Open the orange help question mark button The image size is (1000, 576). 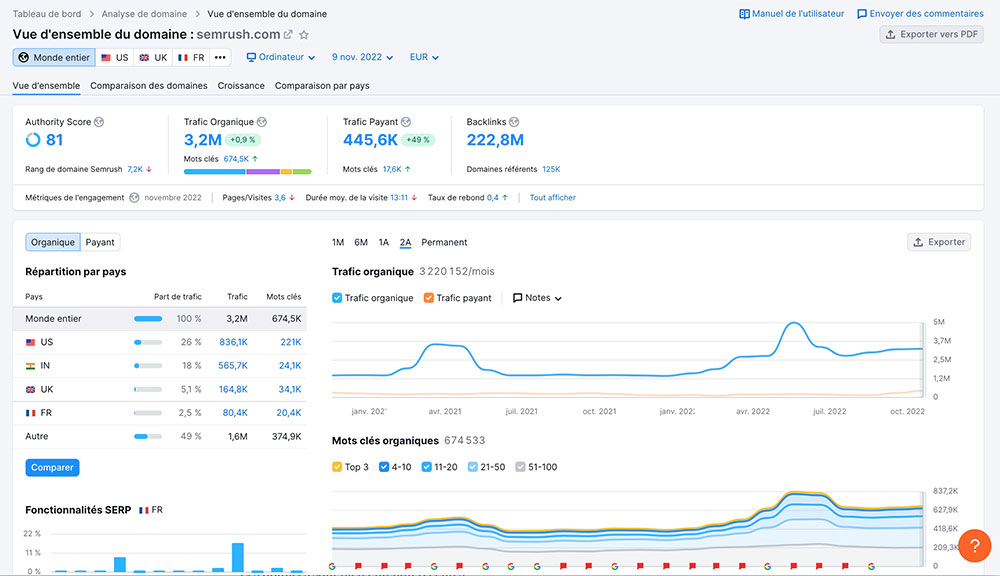pyautogui.click(x=974, y=546)
